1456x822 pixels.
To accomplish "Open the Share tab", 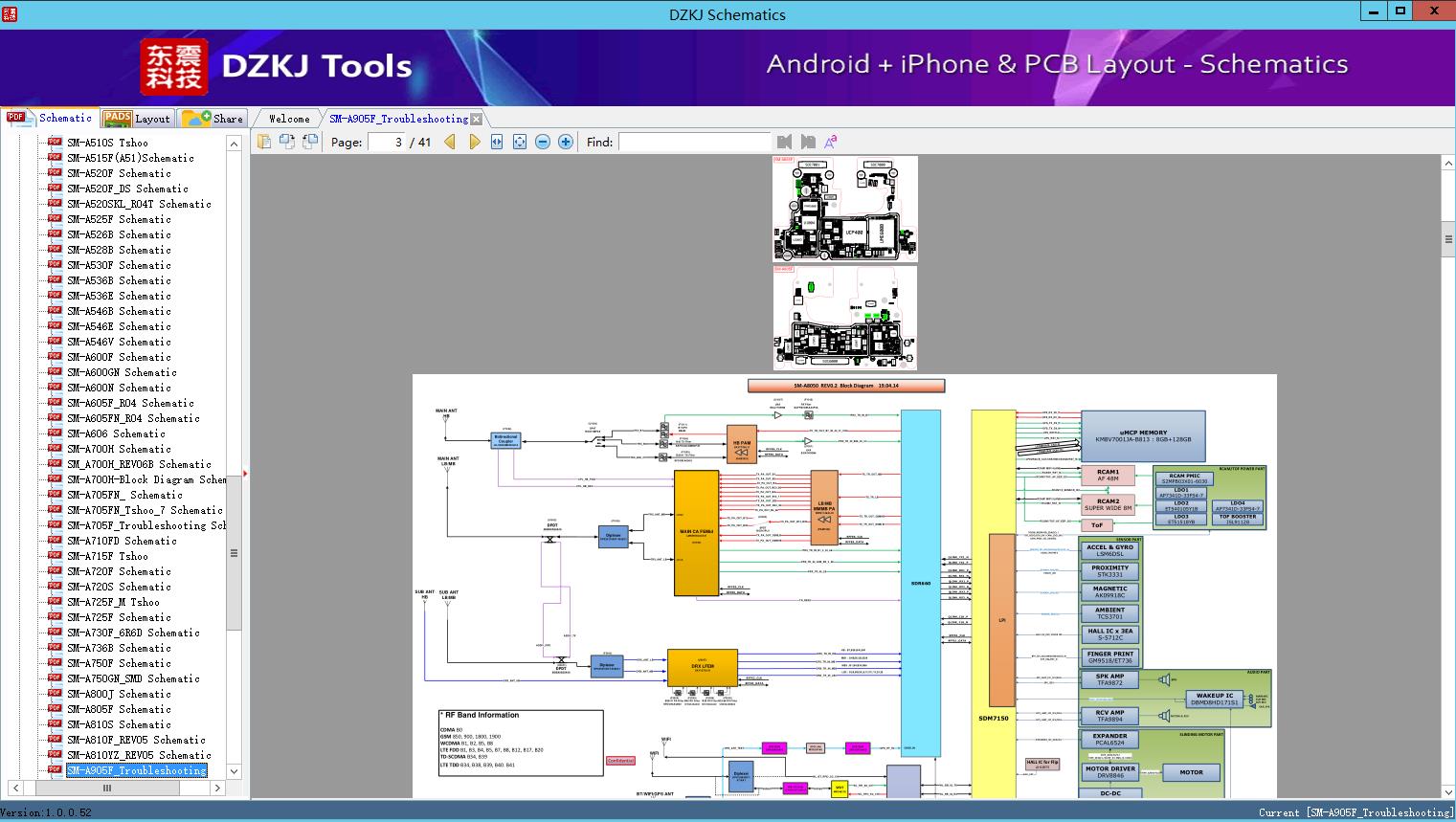I will 213,119.
